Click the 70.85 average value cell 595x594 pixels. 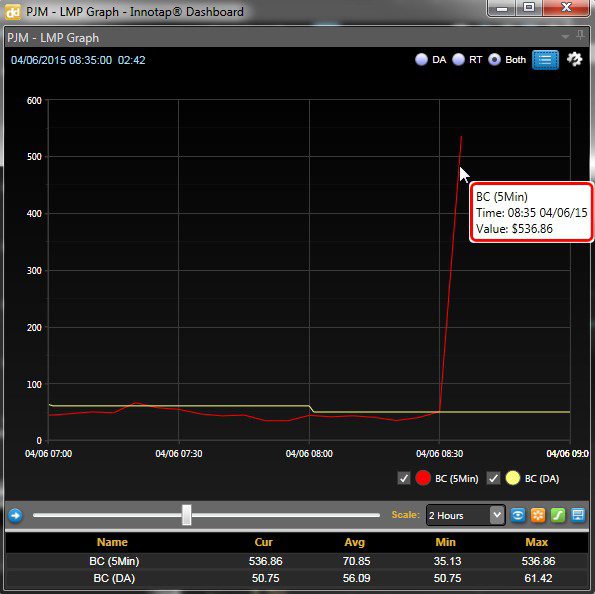click(x=356, y=561)
